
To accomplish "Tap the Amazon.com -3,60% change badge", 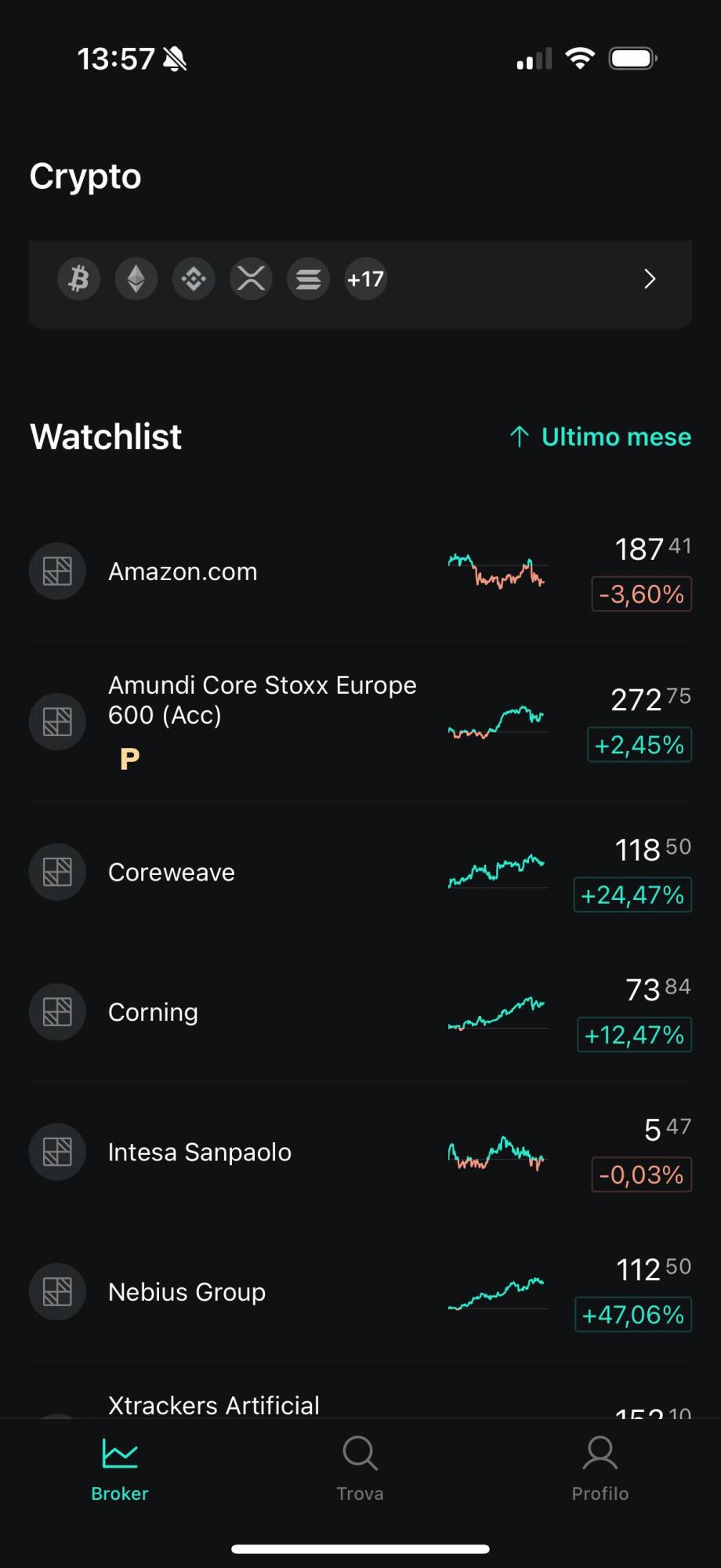I will (x=641, y=594).
